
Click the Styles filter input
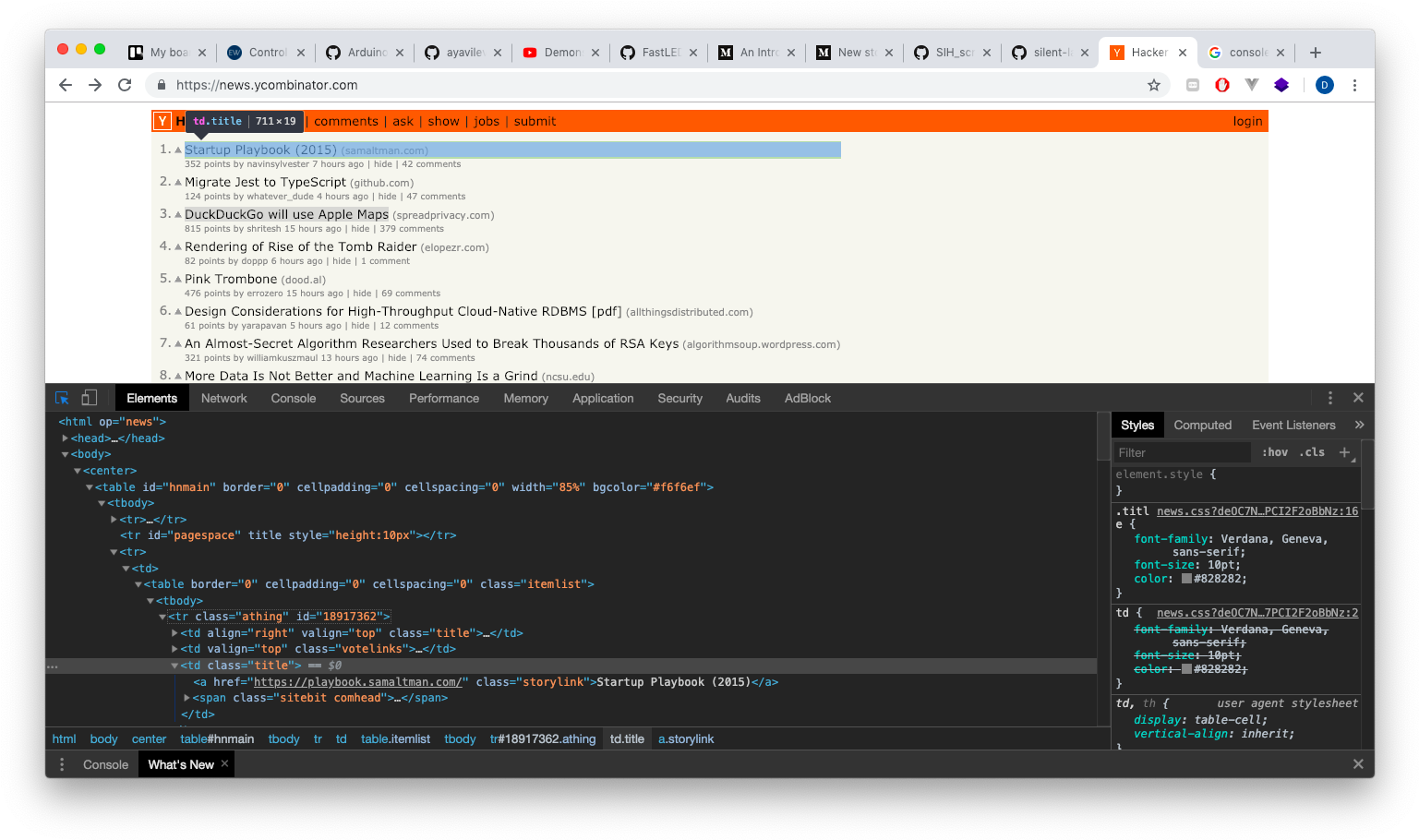[x=1182, y=452]
